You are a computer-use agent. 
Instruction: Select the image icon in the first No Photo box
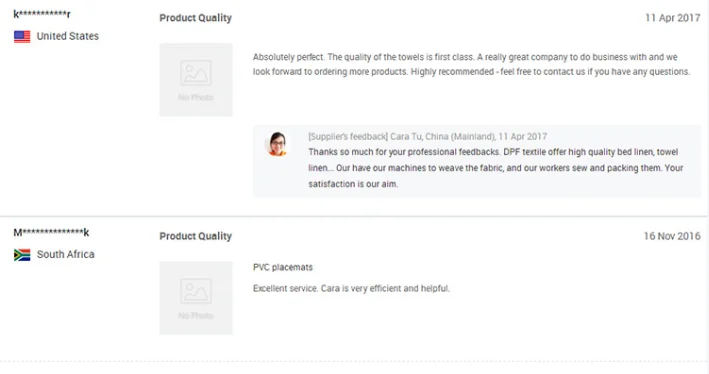[196, 73]
